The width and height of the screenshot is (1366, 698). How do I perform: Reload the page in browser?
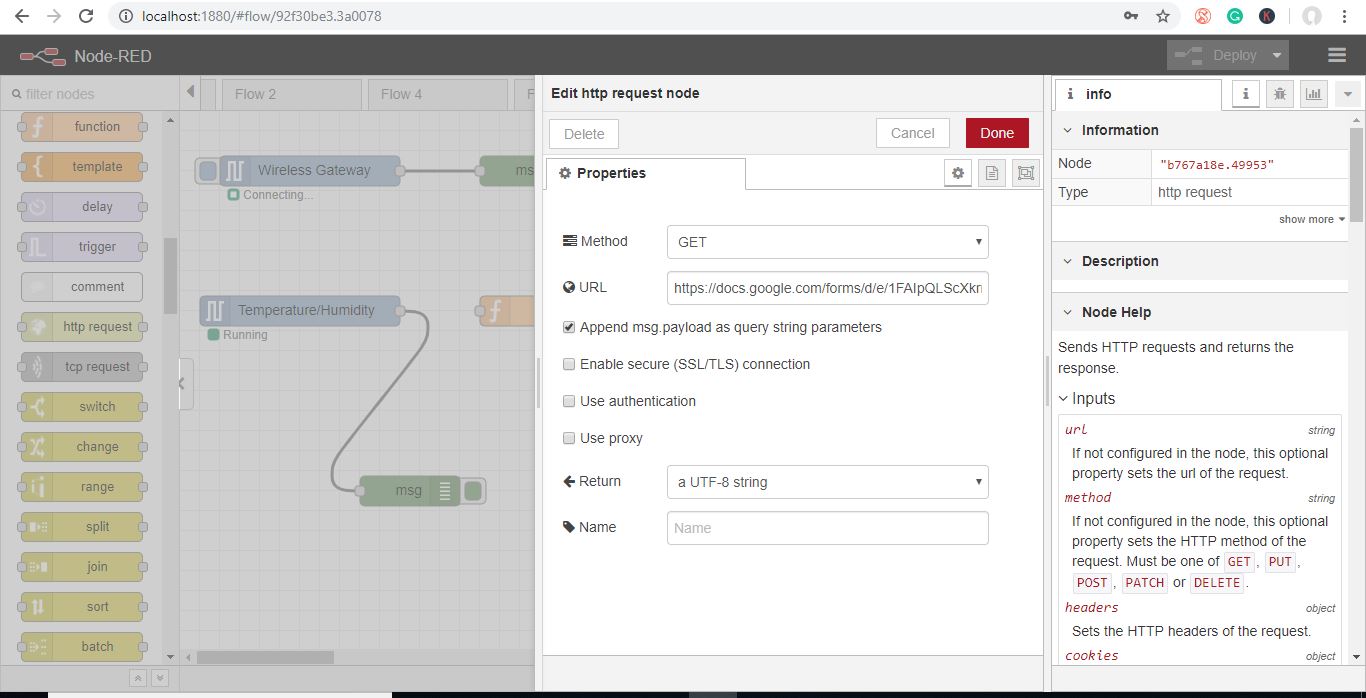[x=86, y=16]
